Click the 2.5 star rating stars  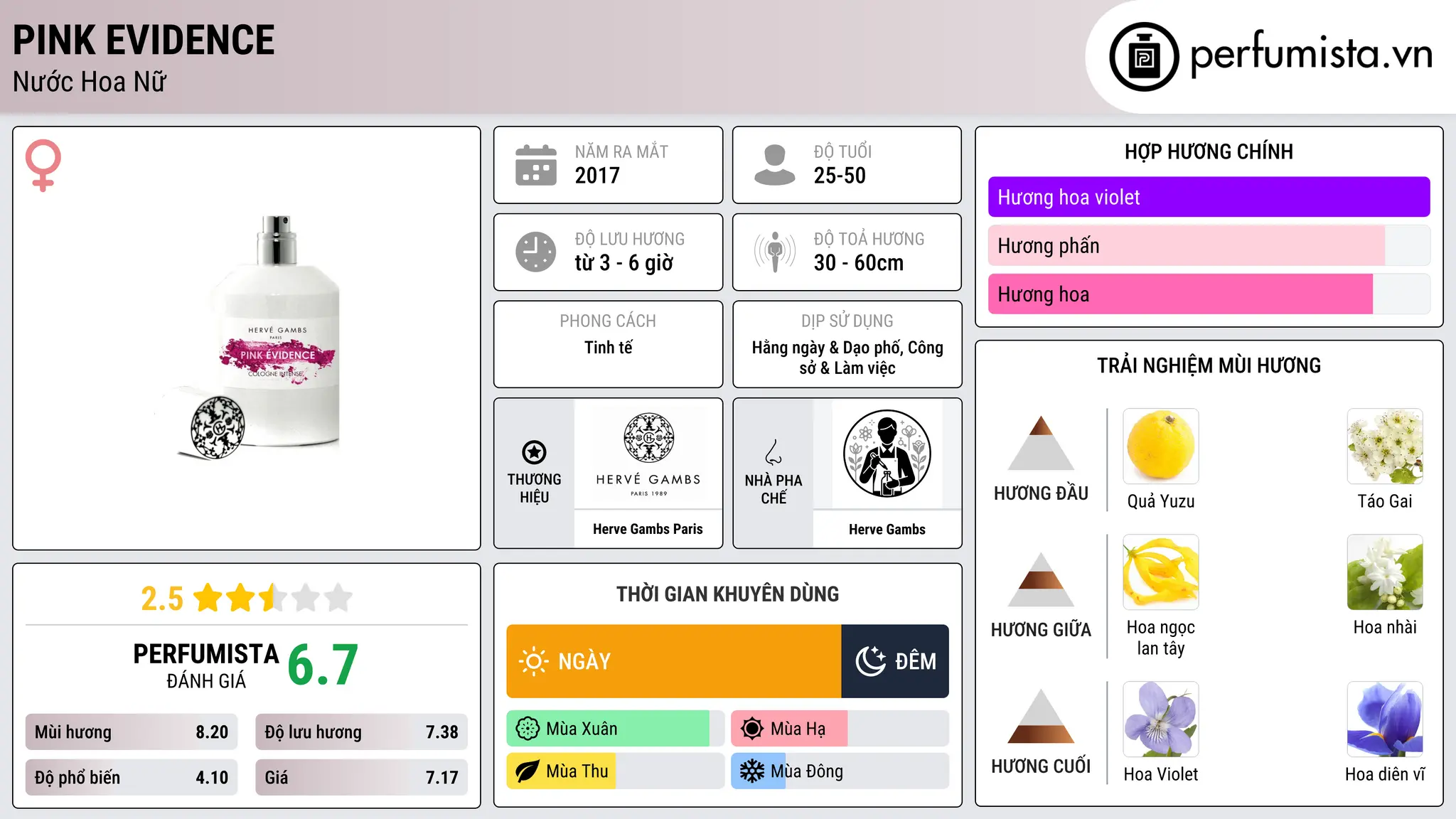(273, 598)
